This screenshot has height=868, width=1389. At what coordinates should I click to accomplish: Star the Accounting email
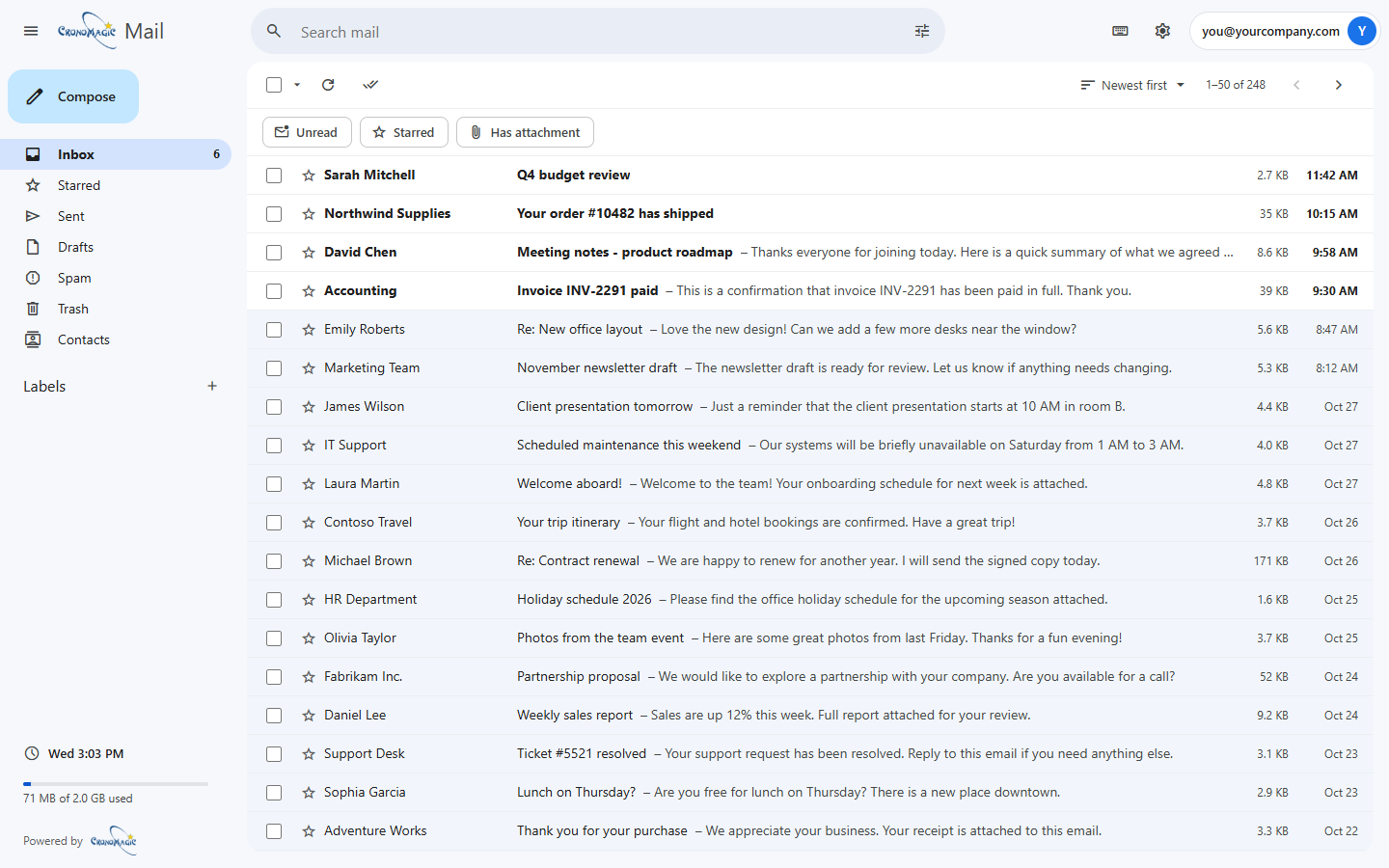tap(309, 291)
